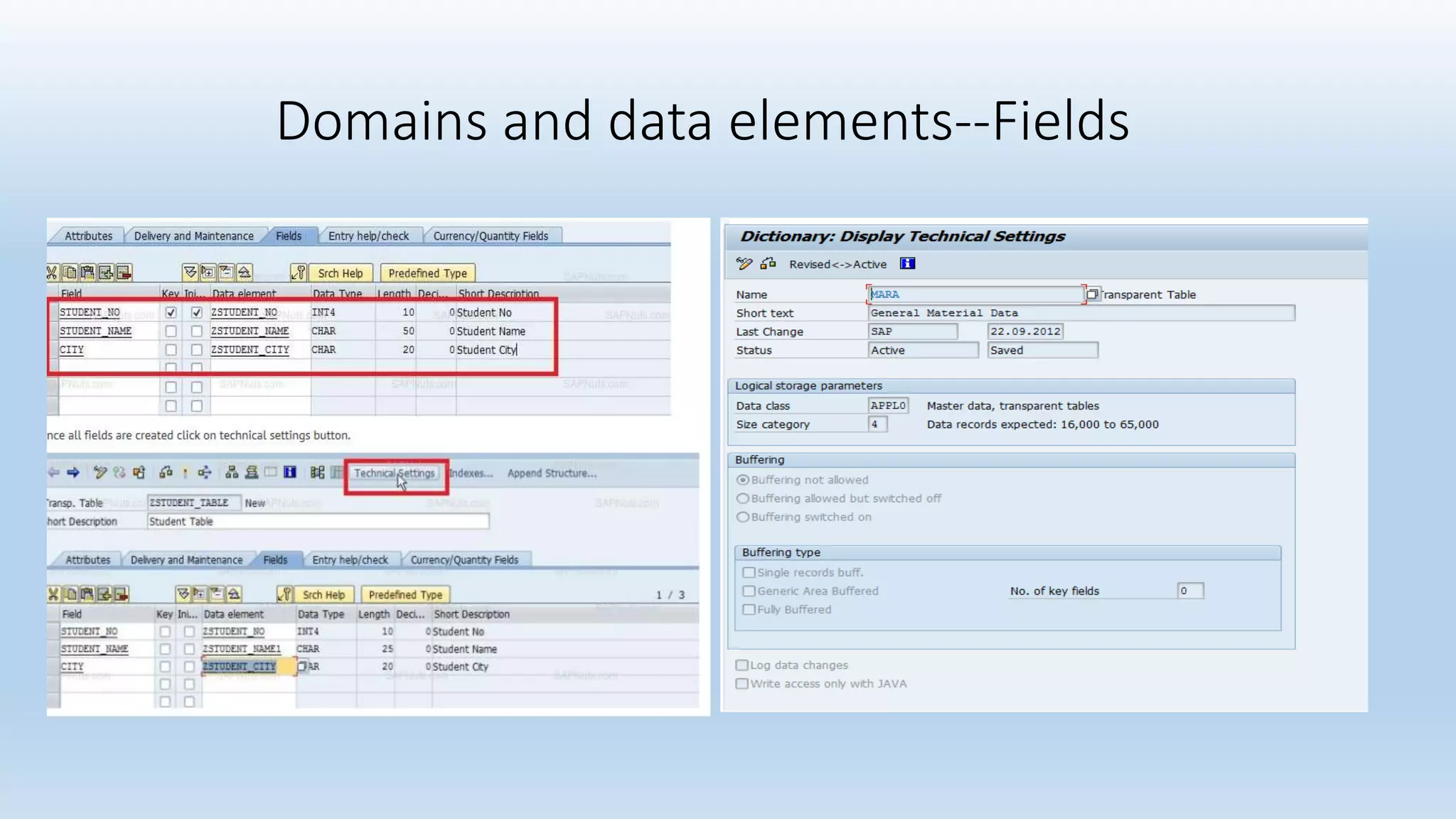Click the Cut icon in the upper fields toolbar

click(52, 272)
